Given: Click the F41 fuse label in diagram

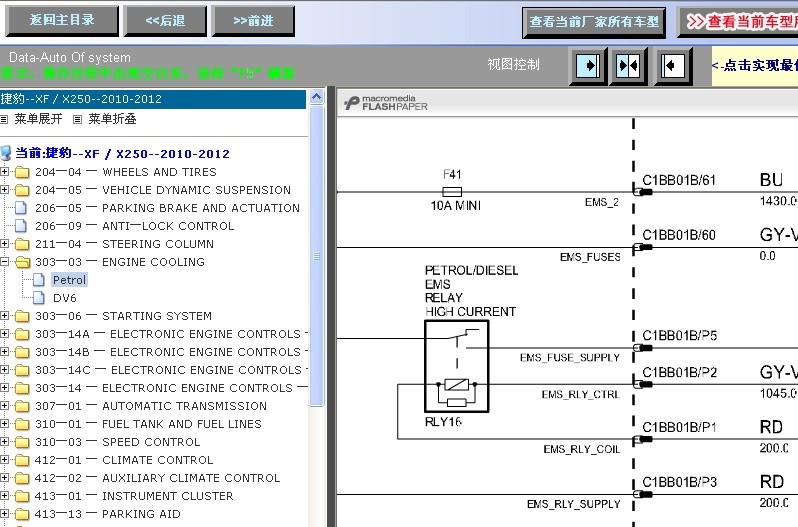Looking at the screenshot, I should point(452,174).
